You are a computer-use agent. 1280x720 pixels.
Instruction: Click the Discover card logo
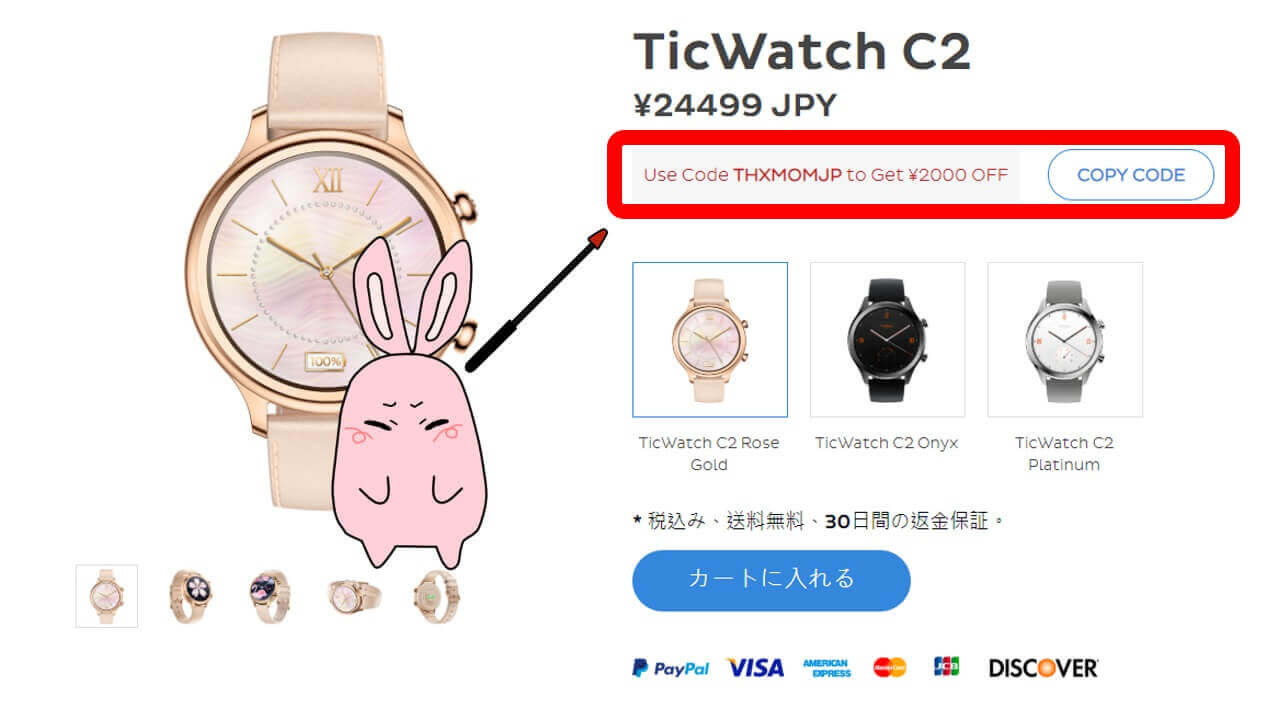(x=1043, y=668)
